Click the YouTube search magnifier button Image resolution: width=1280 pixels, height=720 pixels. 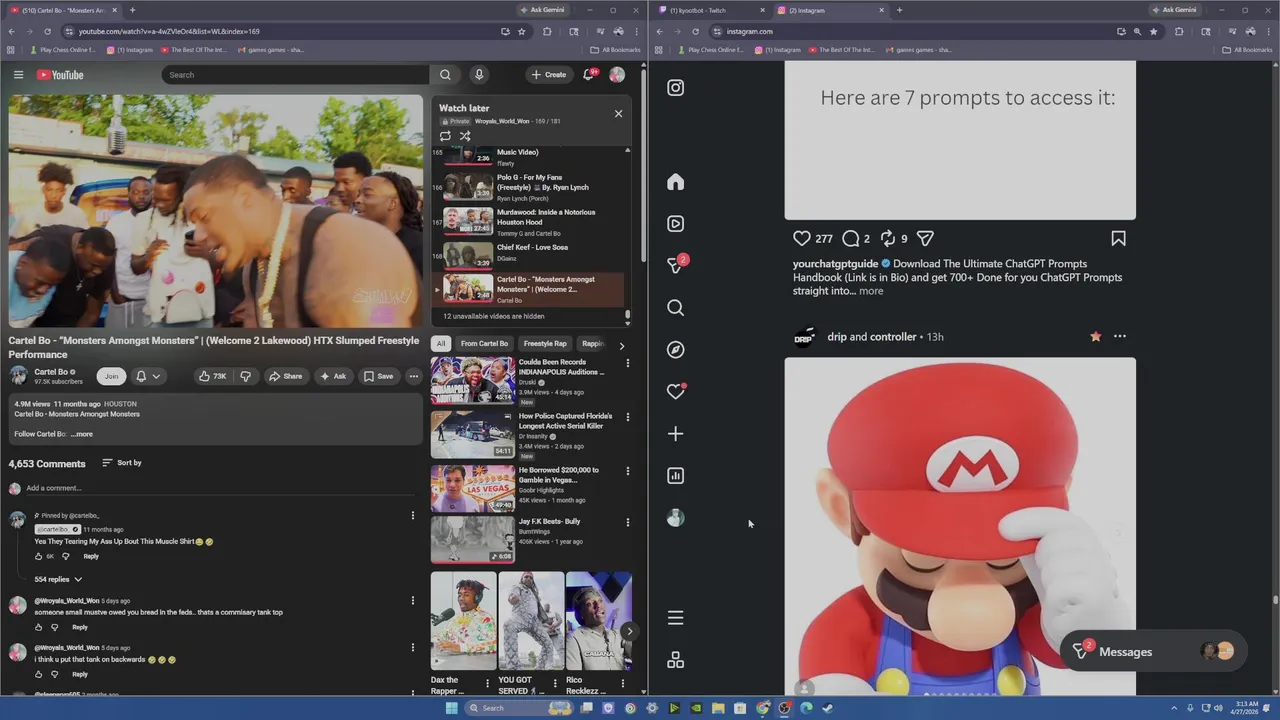pyautogui.click(x=445, y=75)
